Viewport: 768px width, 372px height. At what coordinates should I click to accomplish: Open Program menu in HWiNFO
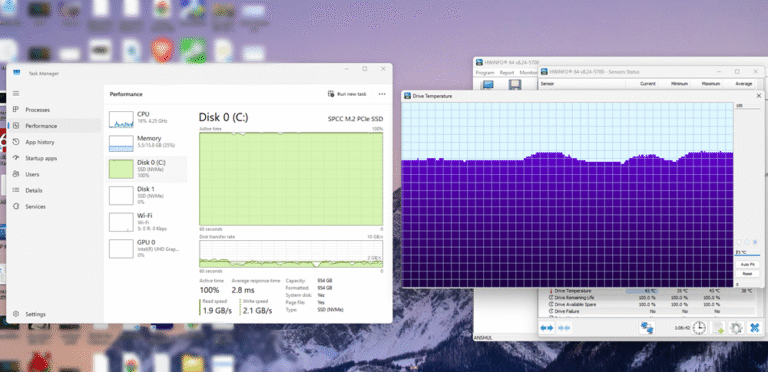click(485, 72)
